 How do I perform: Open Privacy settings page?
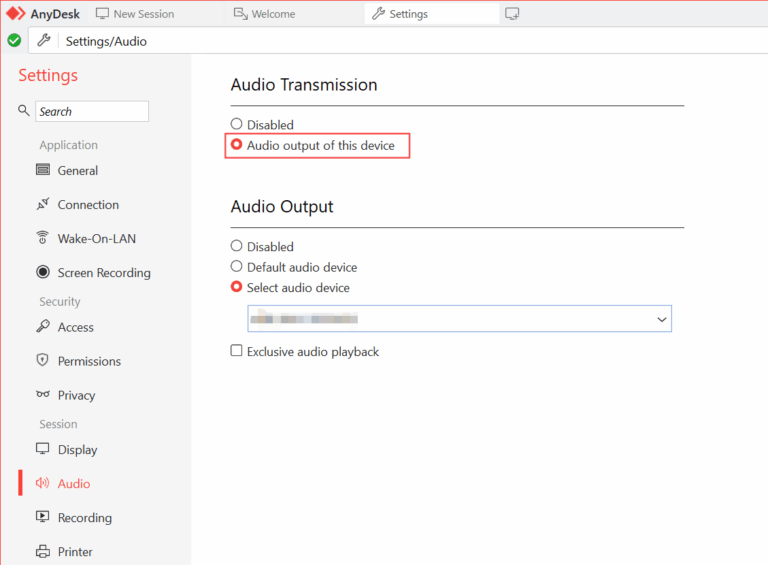click(76, 395)
